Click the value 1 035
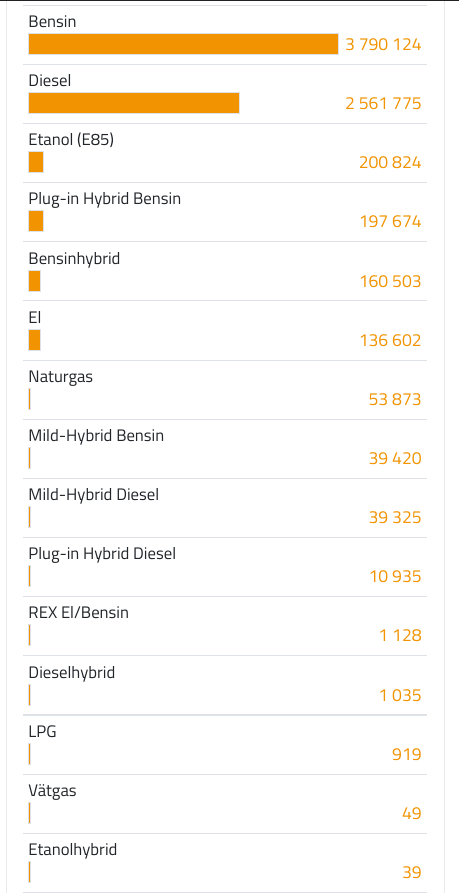Screen dimensions: 459x893 (x=401, y=695)
